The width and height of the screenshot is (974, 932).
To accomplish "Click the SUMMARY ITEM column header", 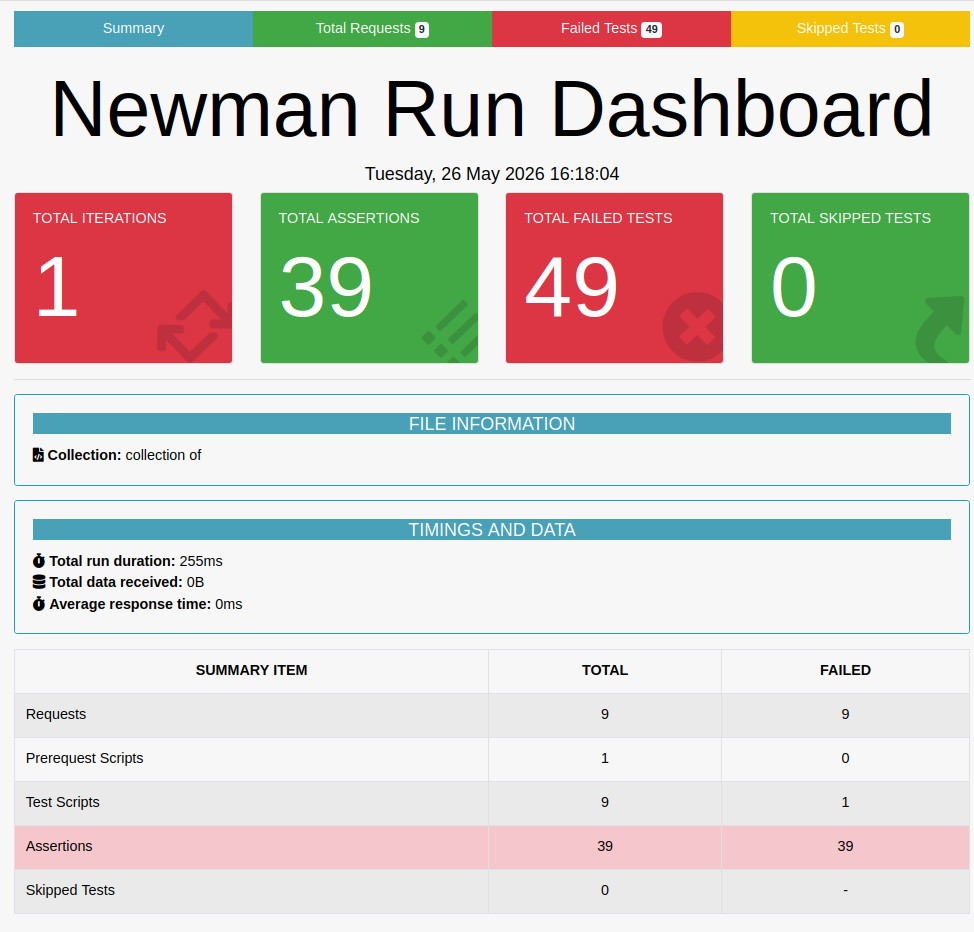I will click(x=252, y=670).
